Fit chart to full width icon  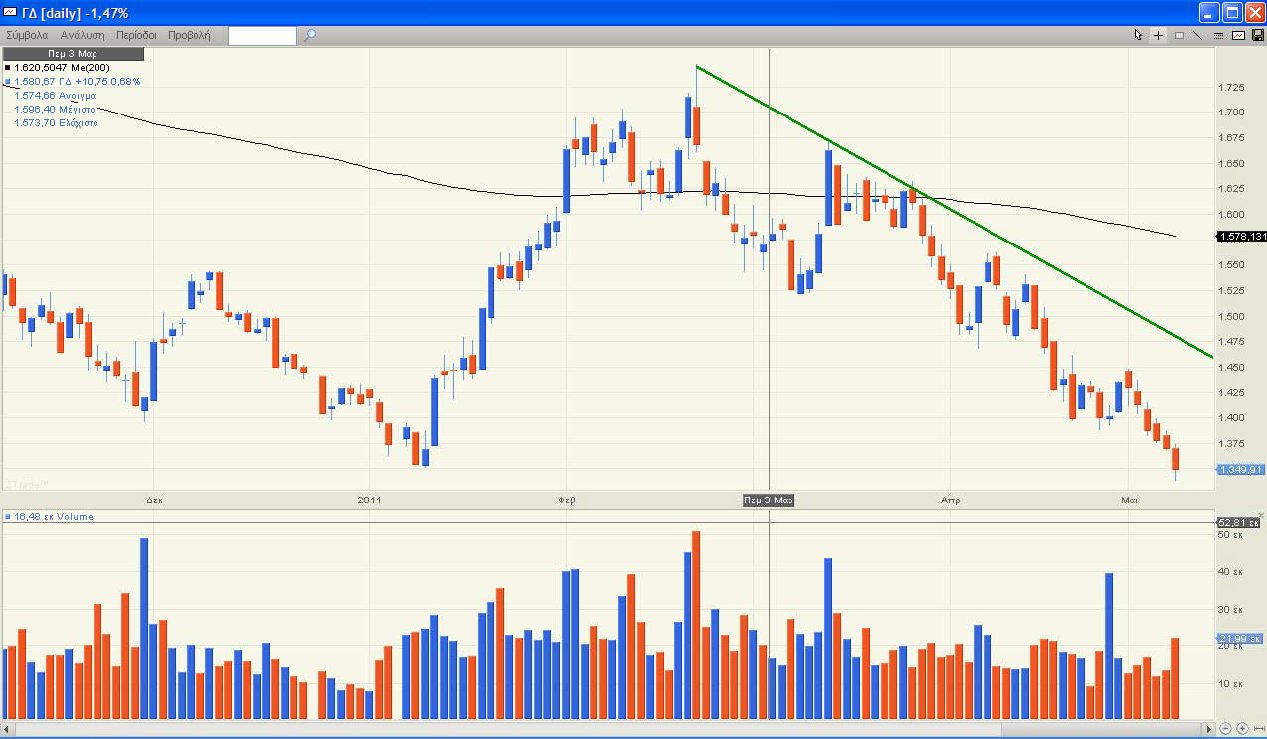pyautogui.click(x=1258, y=729)
